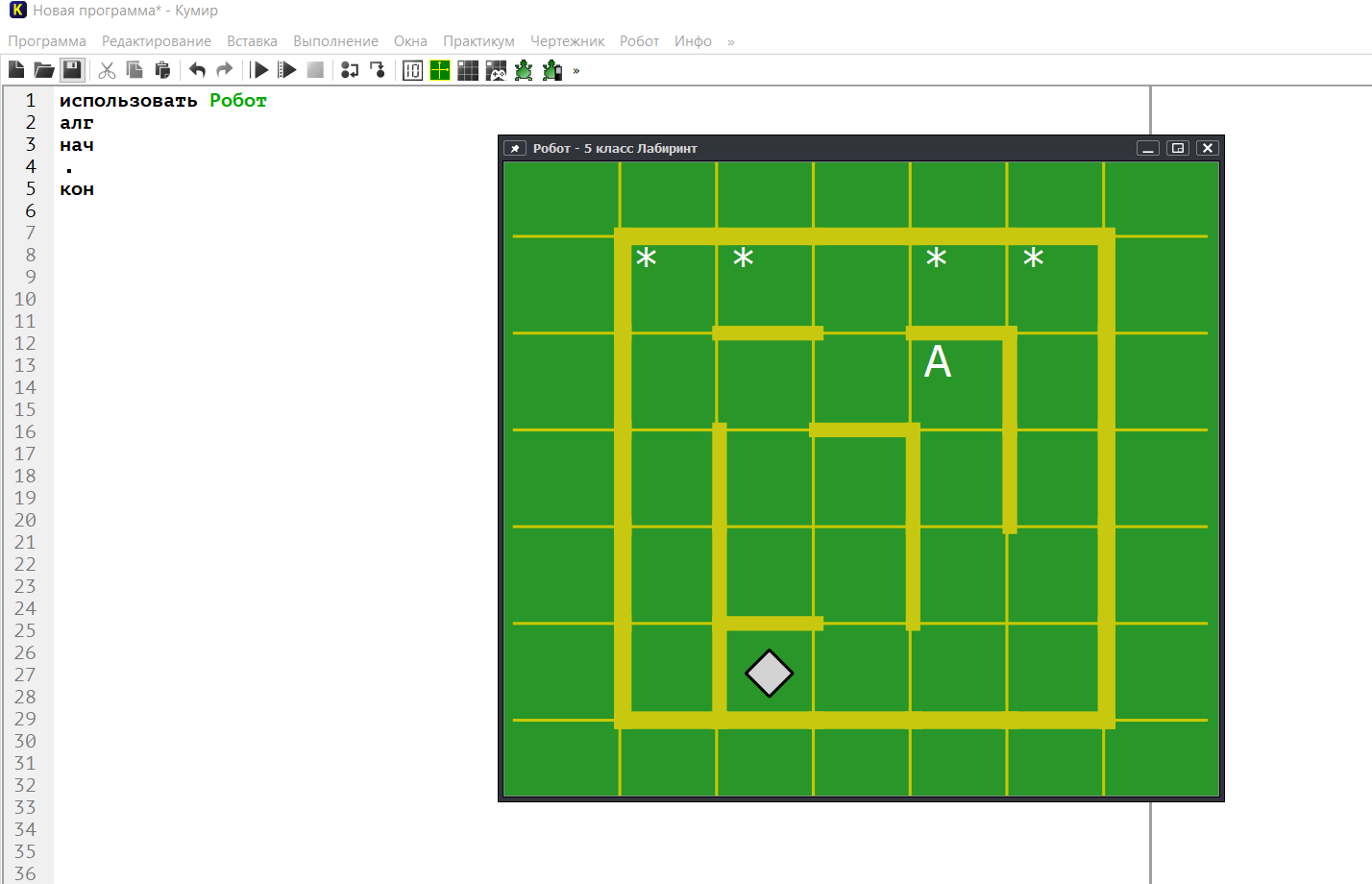Open the Программа menu
The height and width of the screenshot is (884, 1372).
pyautogui.click(x=47, y=41)
